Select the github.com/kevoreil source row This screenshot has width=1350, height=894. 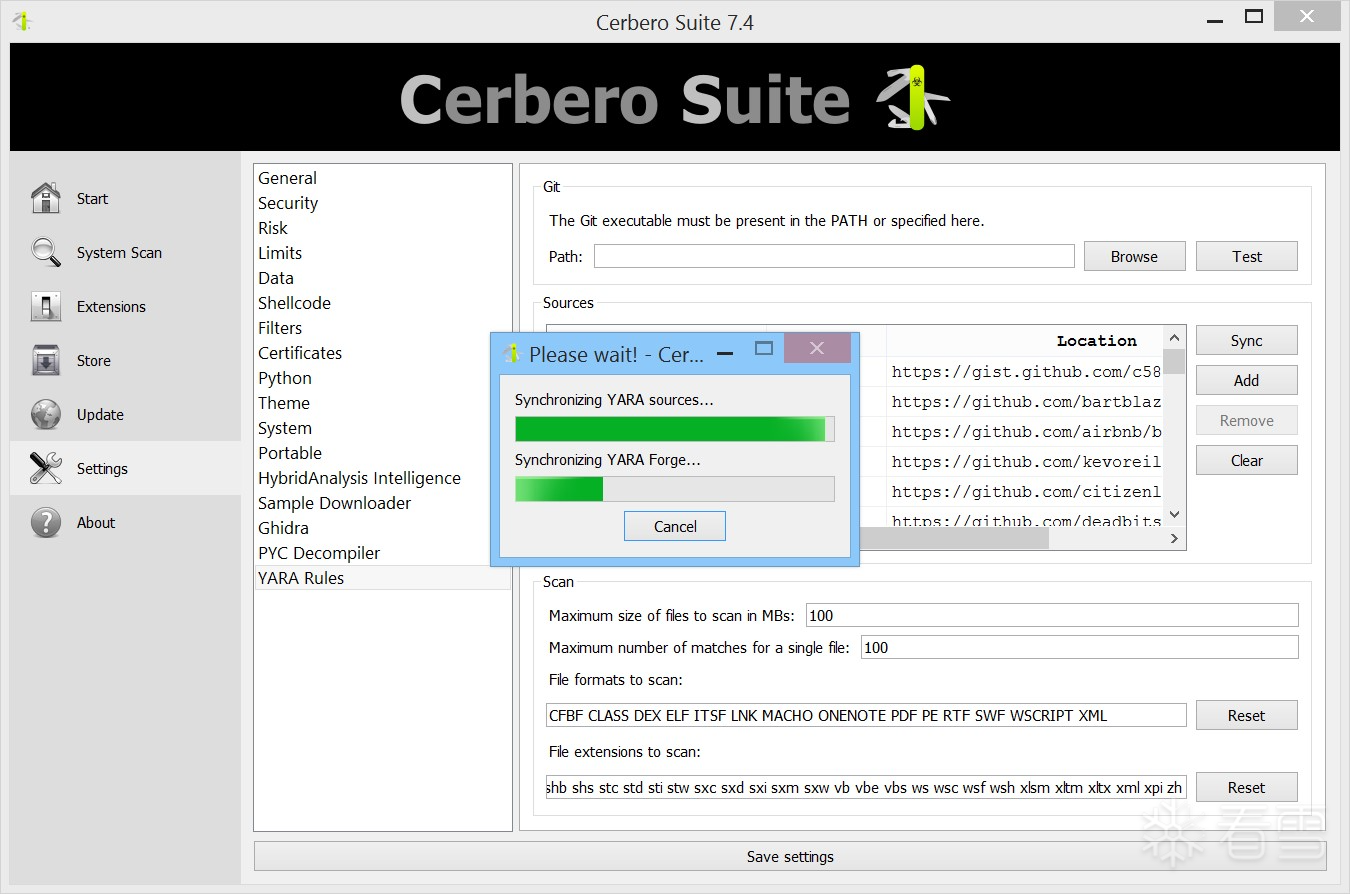tap(1025, 462)
